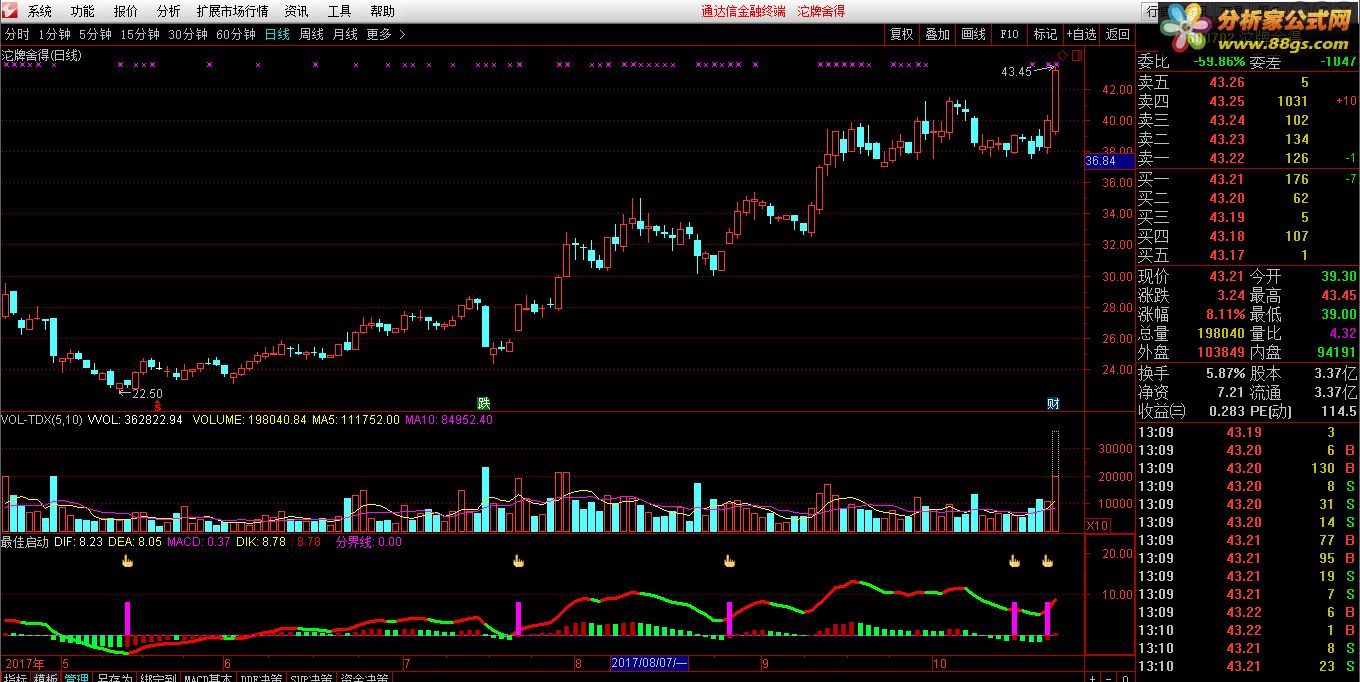This screenshot has height=682, width=1360.
Task: Click the fourth hand signal icon in October
Action: pos(1013,561)
